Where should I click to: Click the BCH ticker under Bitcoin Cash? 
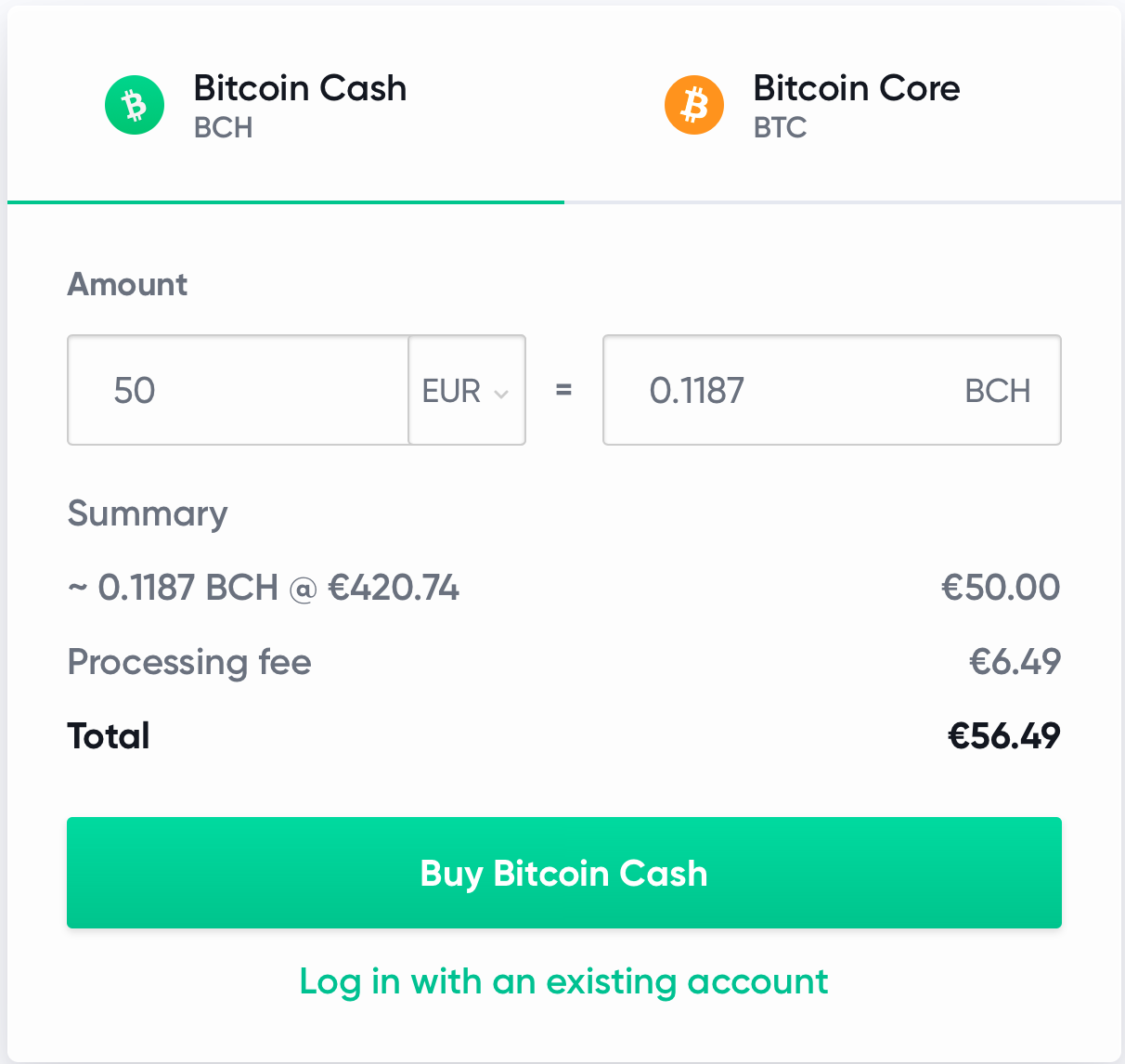223,127
